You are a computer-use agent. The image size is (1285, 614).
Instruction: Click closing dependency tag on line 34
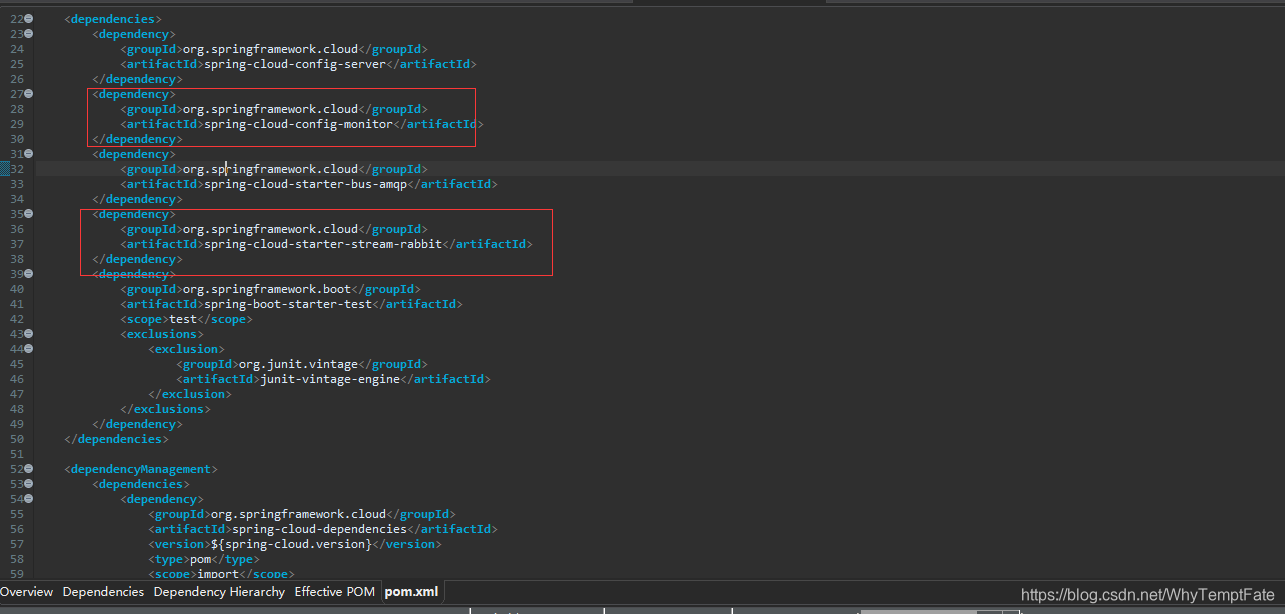tap(138, 199)
